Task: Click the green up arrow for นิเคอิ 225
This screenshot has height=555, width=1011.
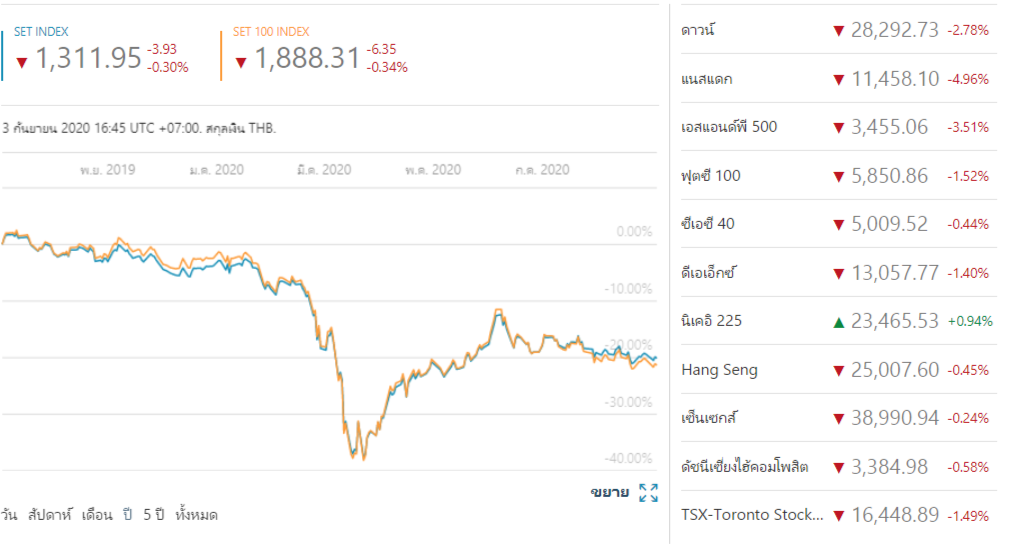Action: coord(839,321)
